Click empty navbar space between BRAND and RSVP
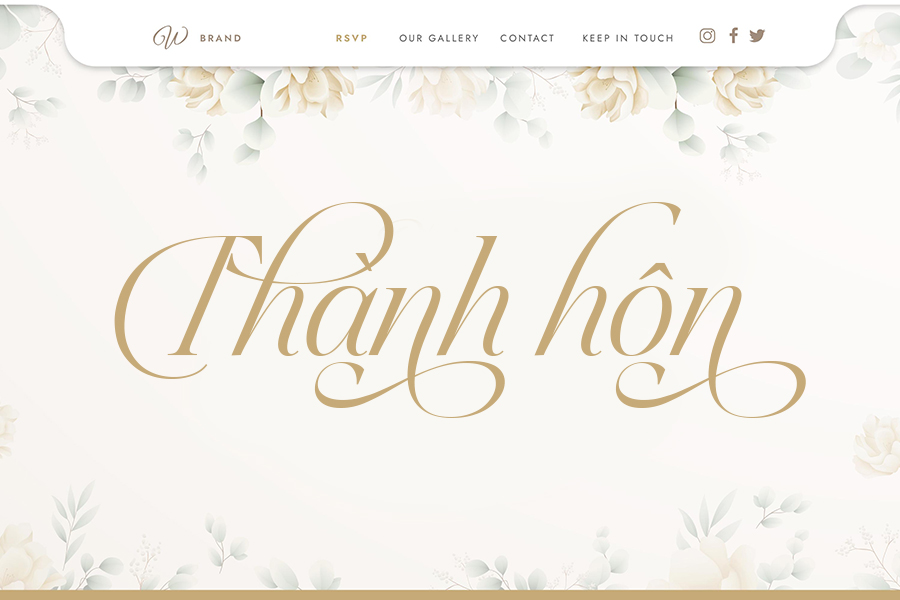Screen dimensions: 900x600 coord(288,38)
